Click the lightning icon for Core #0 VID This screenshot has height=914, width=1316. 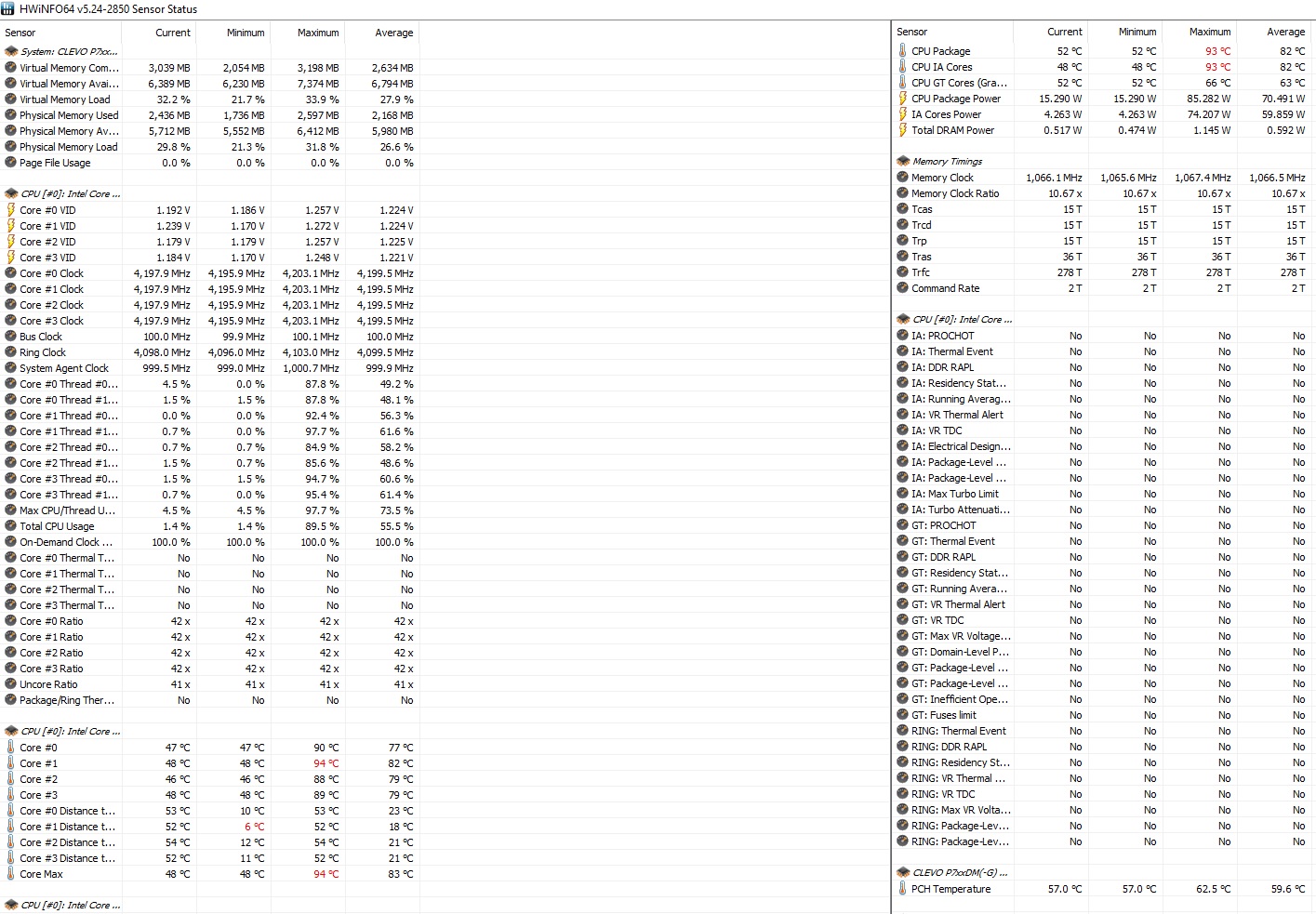[11, 209]
